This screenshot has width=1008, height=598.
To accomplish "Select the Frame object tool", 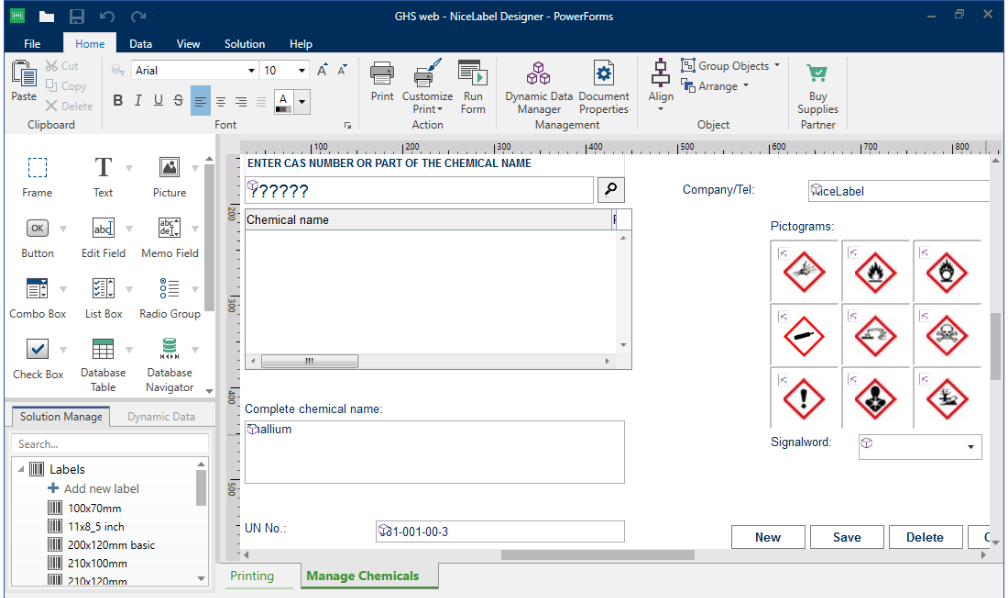I will tap(37, 177).
